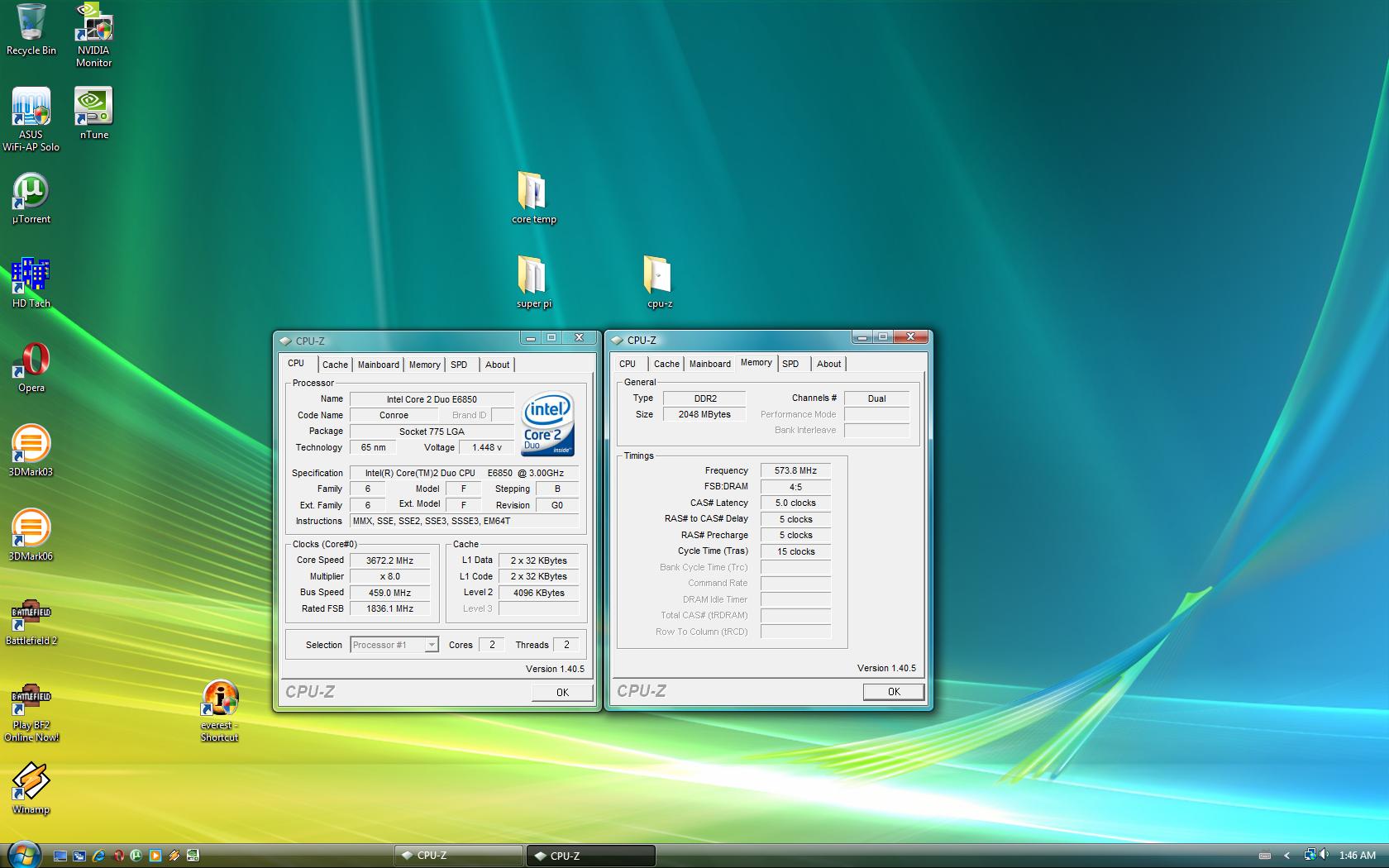Select the ASUS WiFi-AP Solo icon
Screen dimensions: 1389x868
(31, 120)
